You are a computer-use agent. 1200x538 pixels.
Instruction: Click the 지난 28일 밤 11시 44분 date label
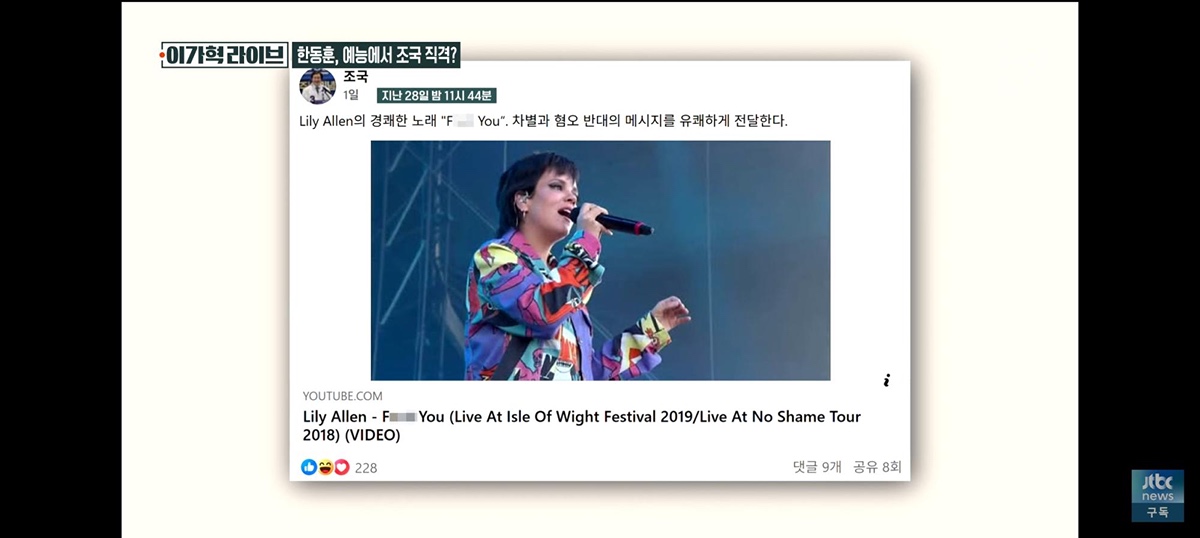(436, 96)
